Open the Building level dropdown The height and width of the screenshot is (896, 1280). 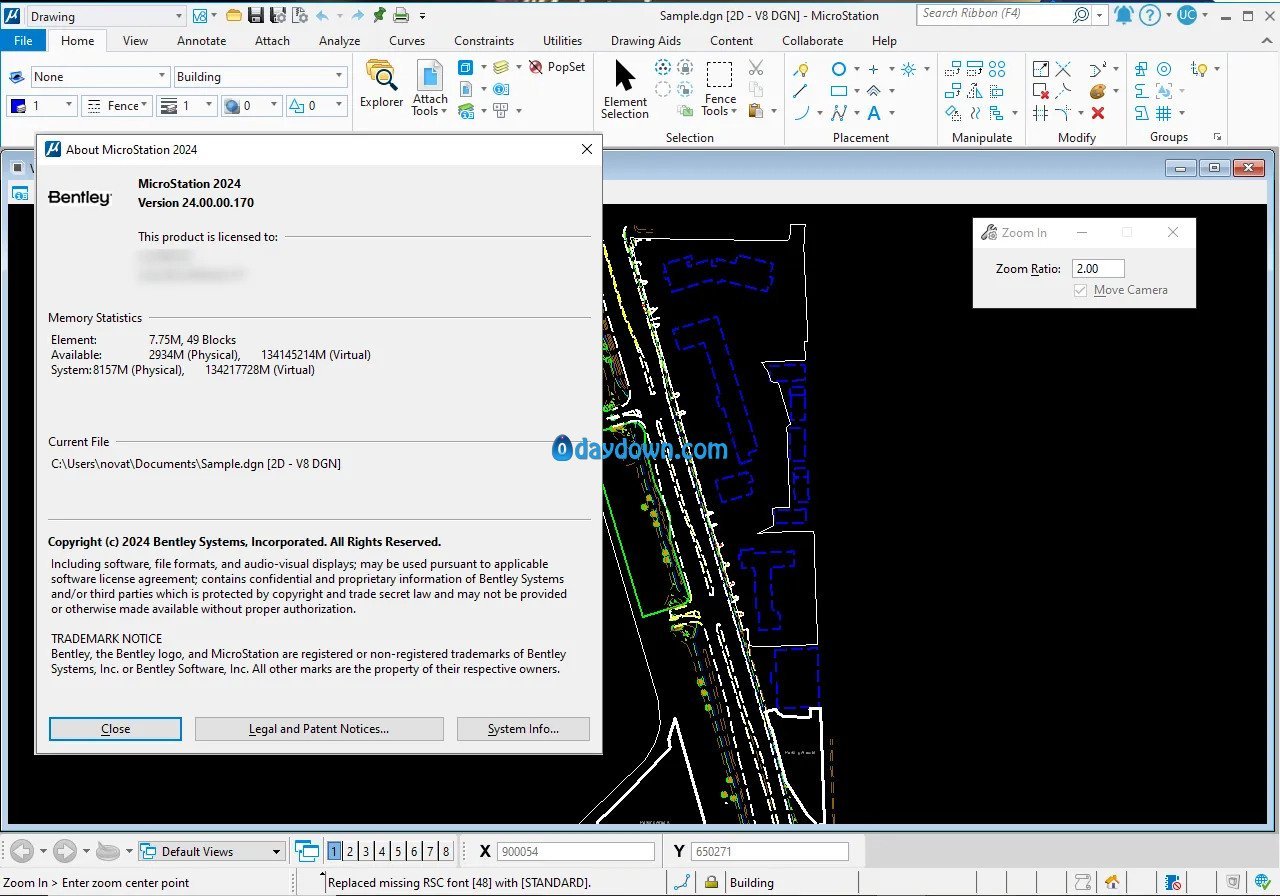pyautogui.click(x=260, y=77)
